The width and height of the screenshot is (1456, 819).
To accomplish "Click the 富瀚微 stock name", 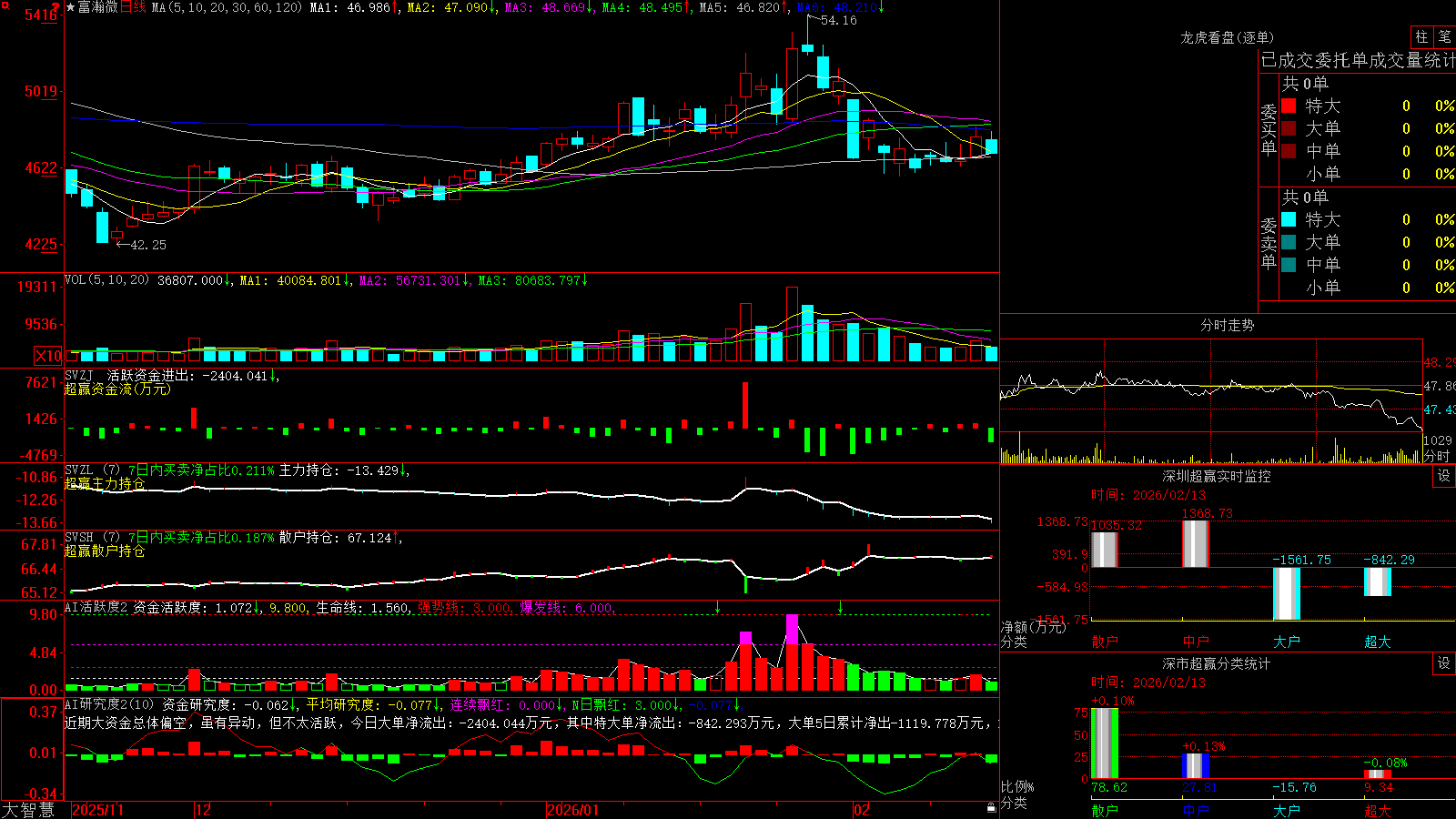I will tap(98, 7).
